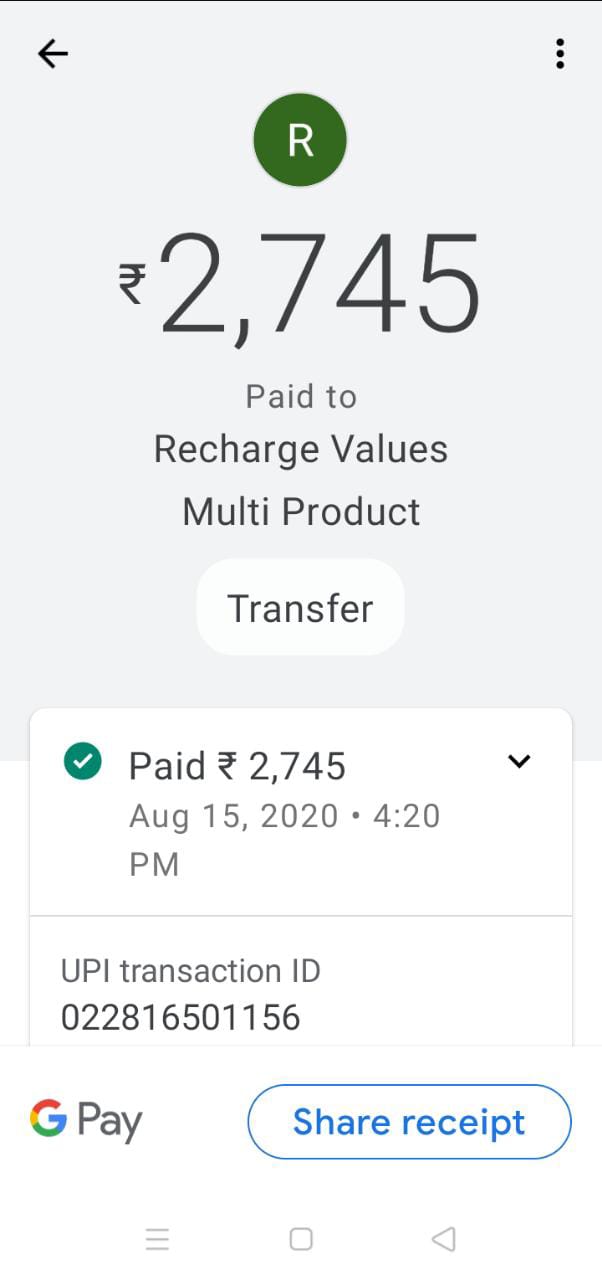The height and width of the screenshot is (1280, 602).
Task: Tap the large ₹2,745 amount
Action: (320, 284)
